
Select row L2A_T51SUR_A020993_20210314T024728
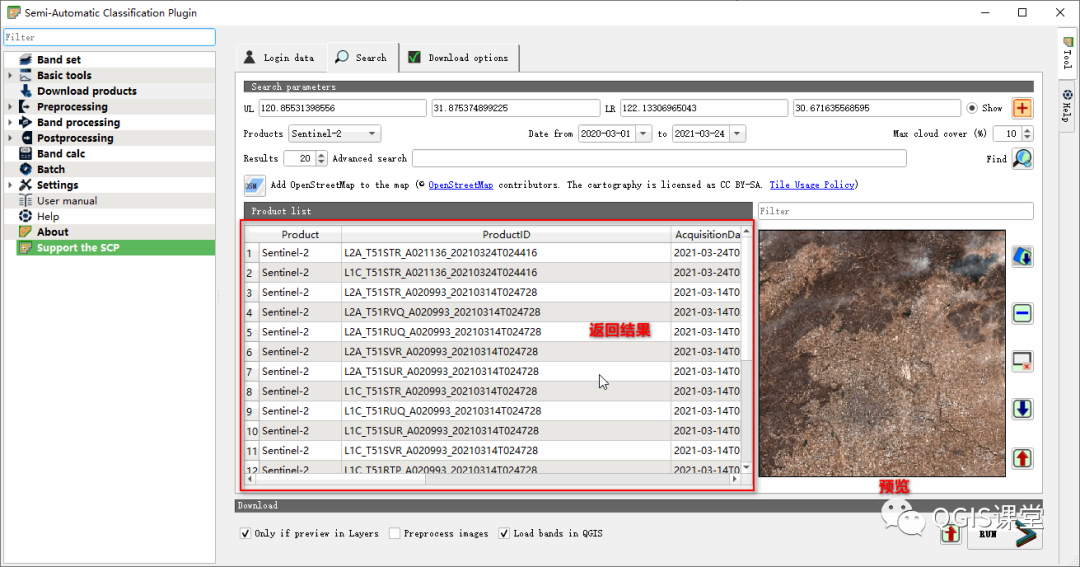pyautogui.click(x=492, y=371)
